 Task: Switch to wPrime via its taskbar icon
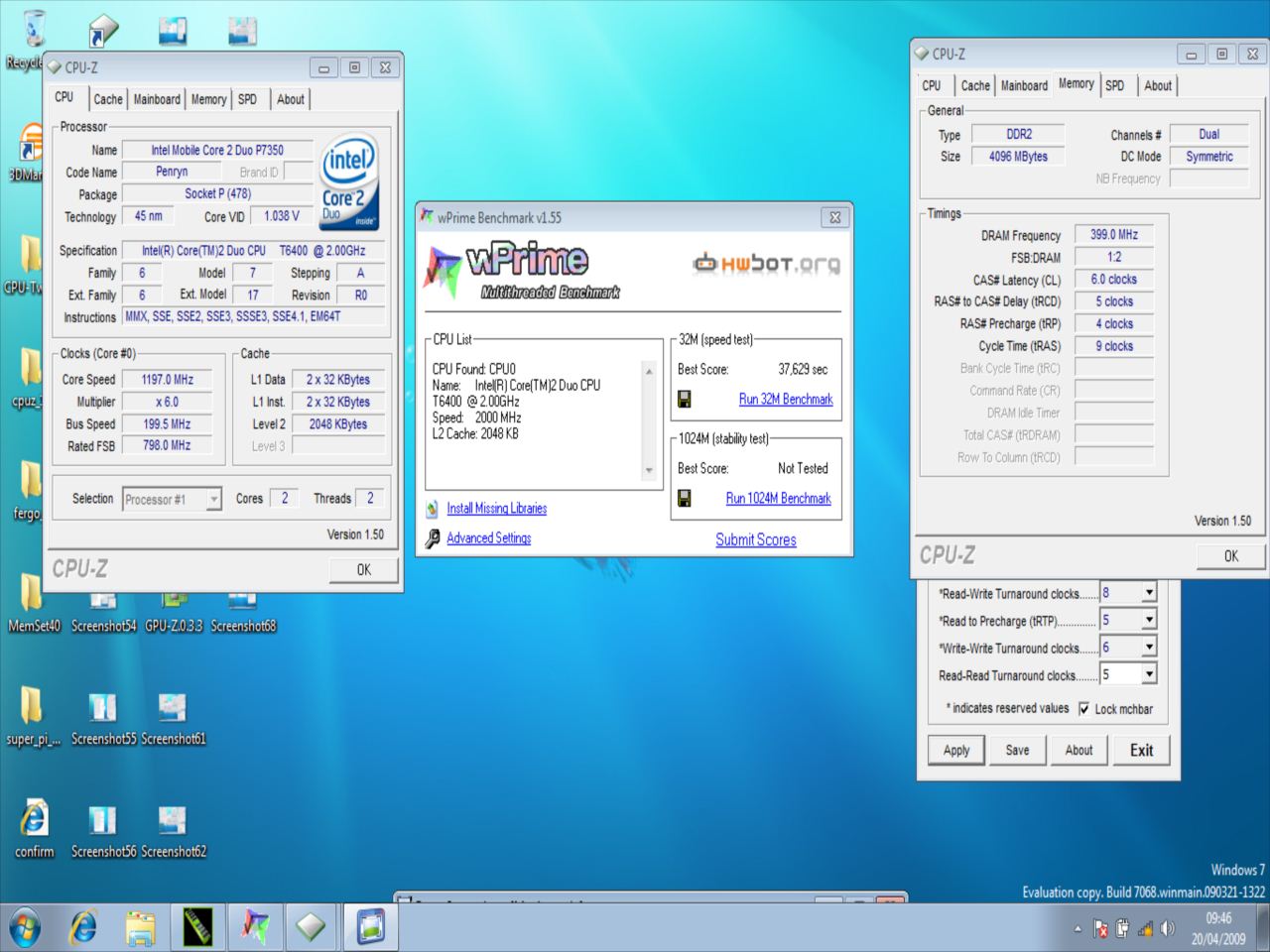click(x=255, y=928)
